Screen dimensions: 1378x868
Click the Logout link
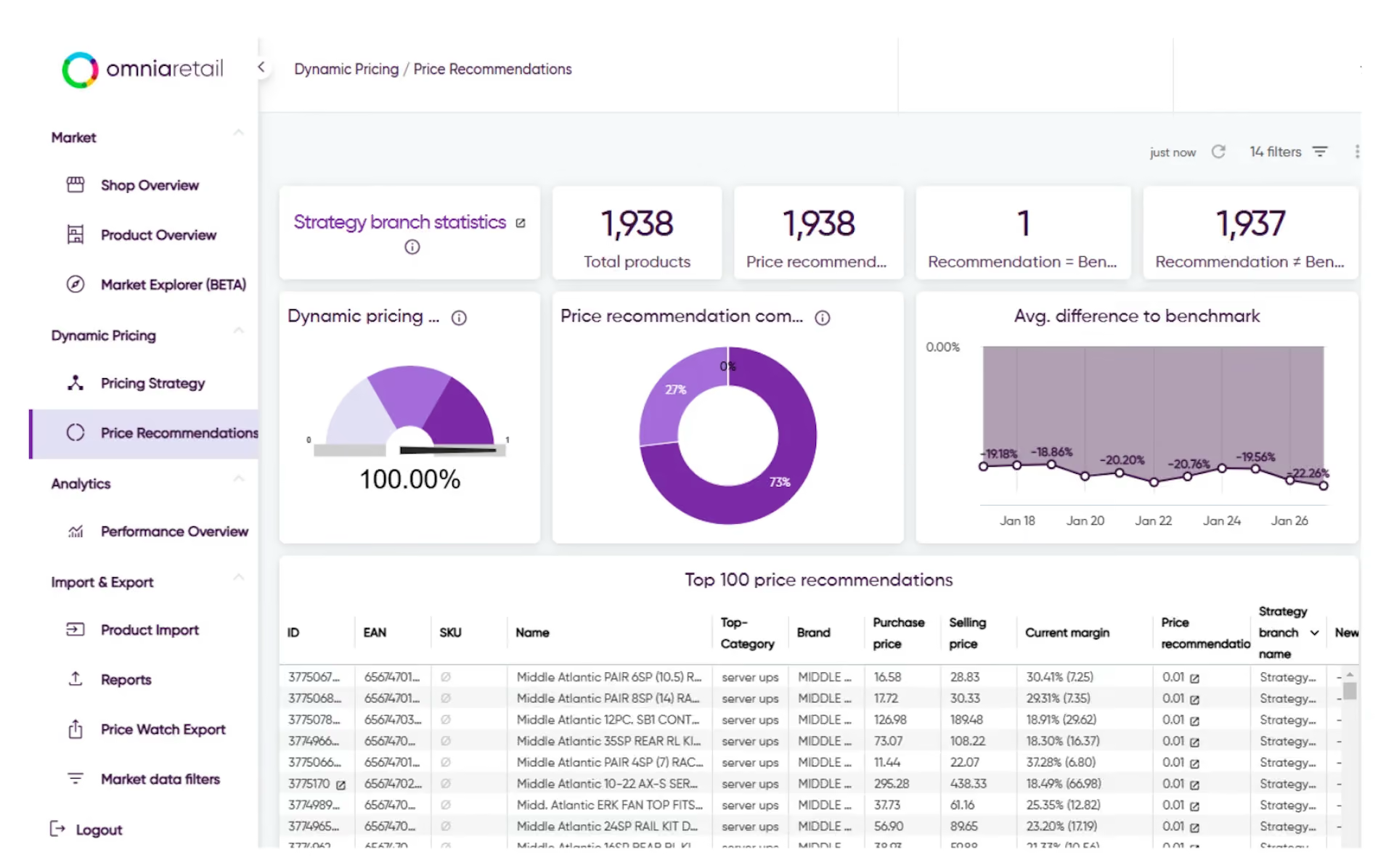pos(99,830)
